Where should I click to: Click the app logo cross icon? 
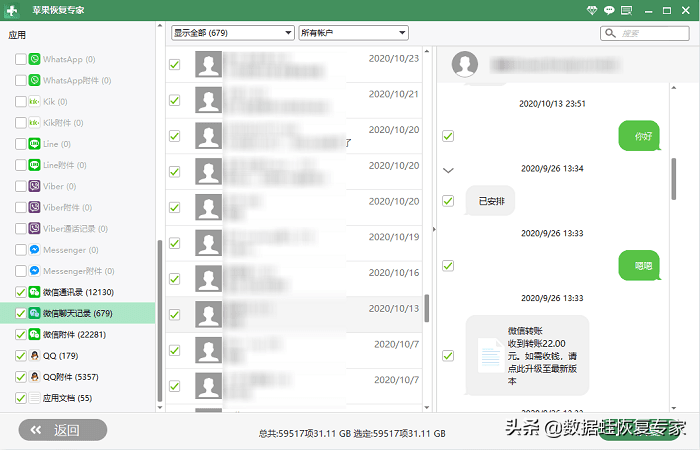pyautogui.click(x=11, y=10)
